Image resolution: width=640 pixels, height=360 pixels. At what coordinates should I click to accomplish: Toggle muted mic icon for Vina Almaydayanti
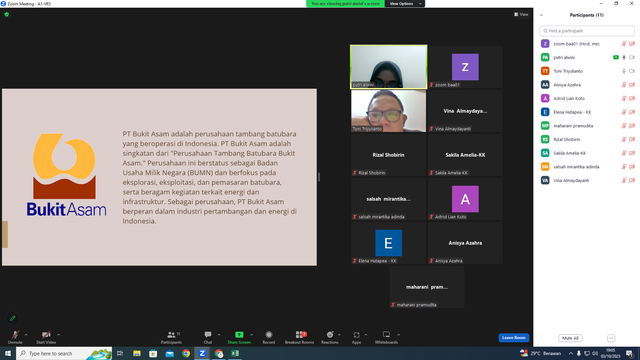pos(624,180)
